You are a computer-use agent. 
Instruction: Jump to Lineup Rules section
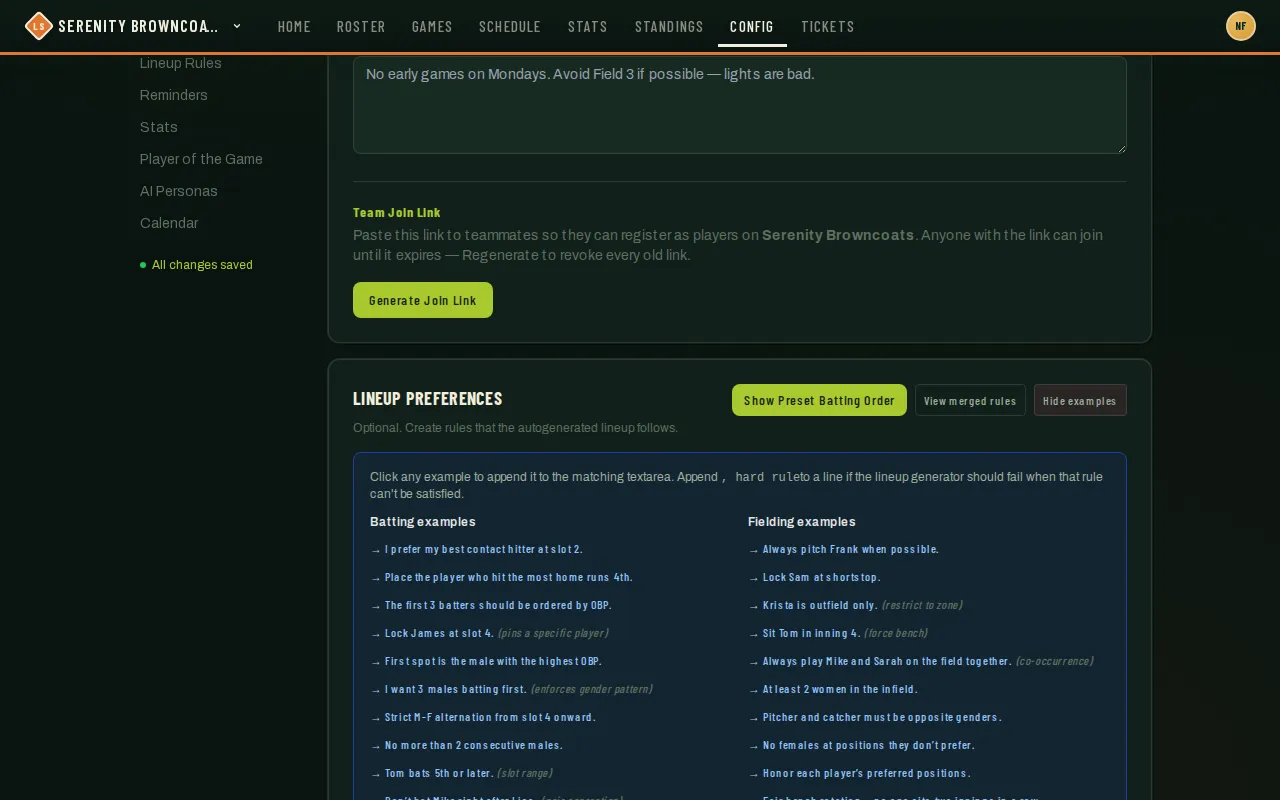click(181, 63)
